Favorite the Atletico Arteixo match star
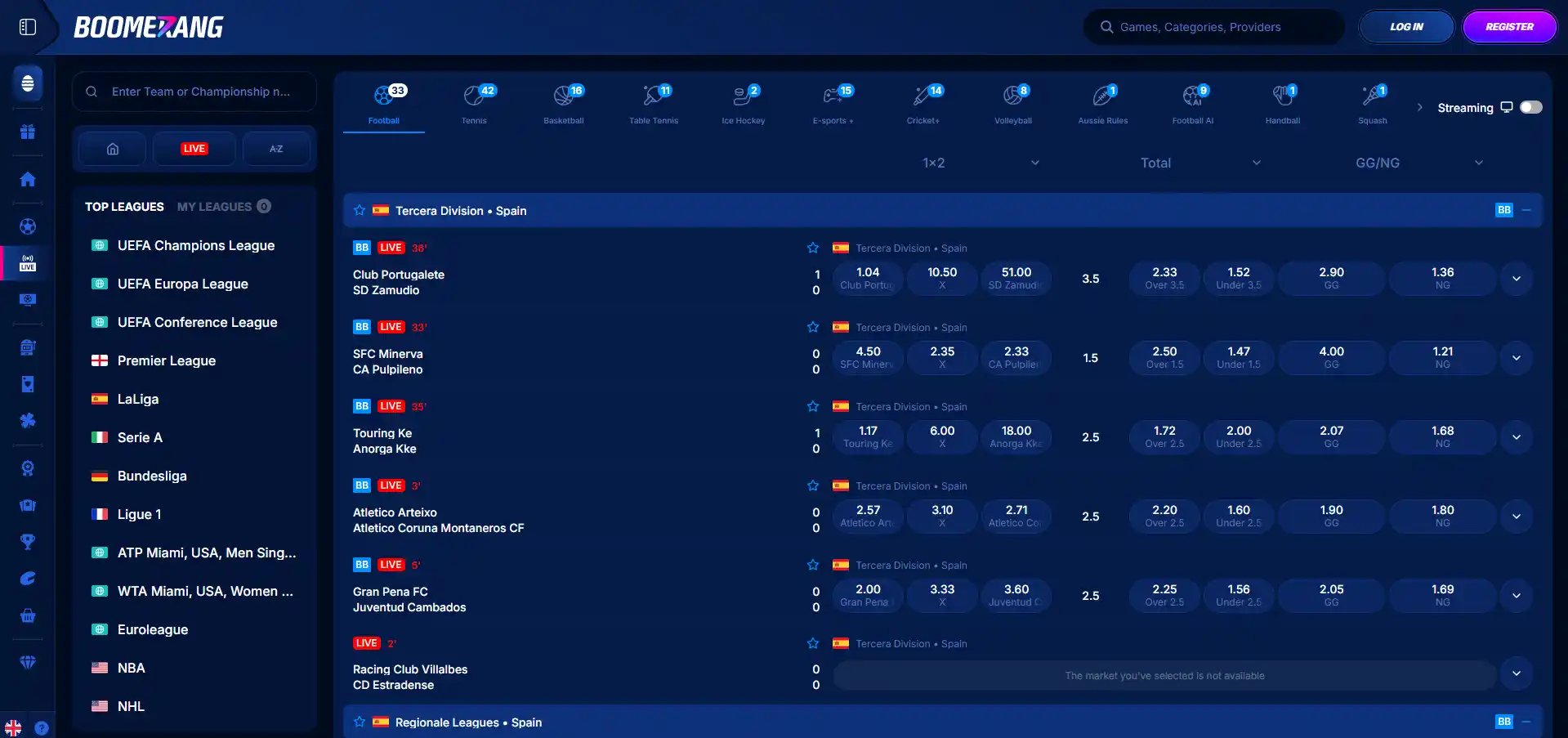The width and height of the screenshot is (1568, 738). point(813,485)
